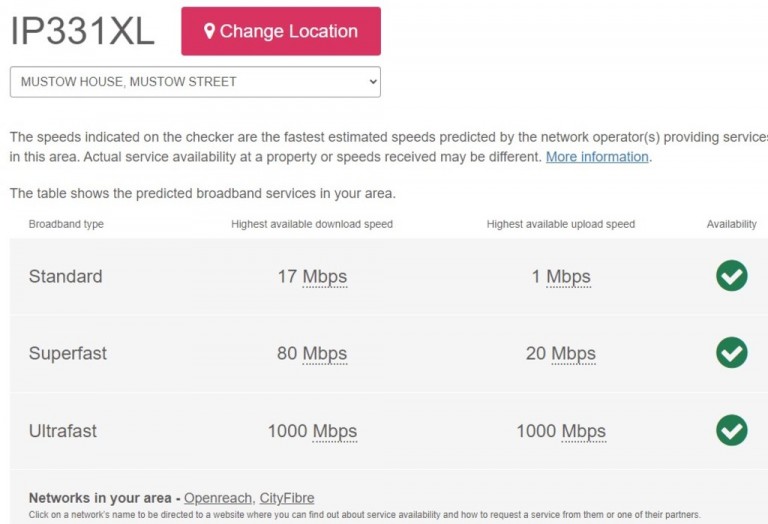Click the Openreach network link
Viewport: 768px width, 524px height.
[x=217, y=498]
